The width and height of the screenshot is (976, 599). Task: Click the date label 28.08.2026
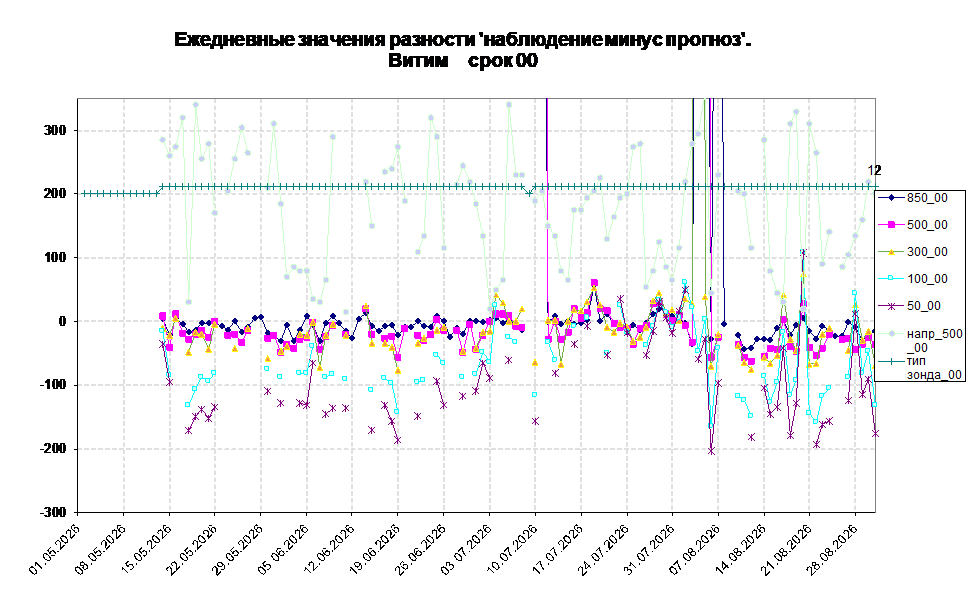pos(833,549)
